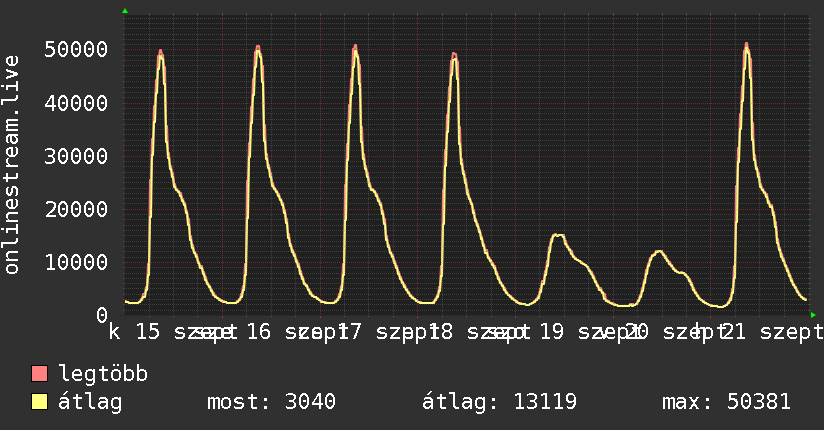This screenshot has height=430, width=824.
Task: Click the 40000 y-axis label
Action: click(76, 103)
